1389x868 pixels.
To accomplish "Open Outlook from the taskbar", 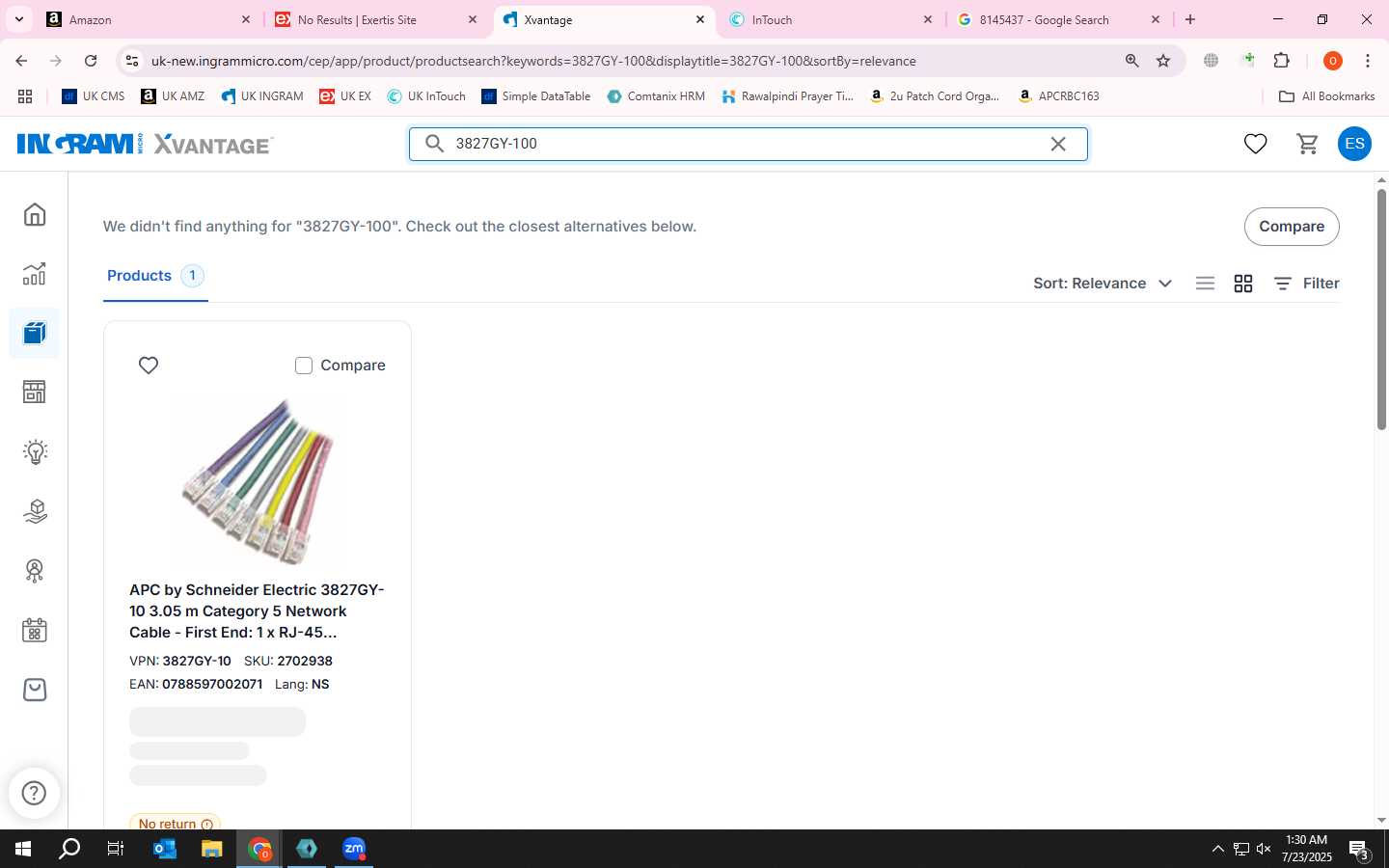I will (x=165, y=849).
